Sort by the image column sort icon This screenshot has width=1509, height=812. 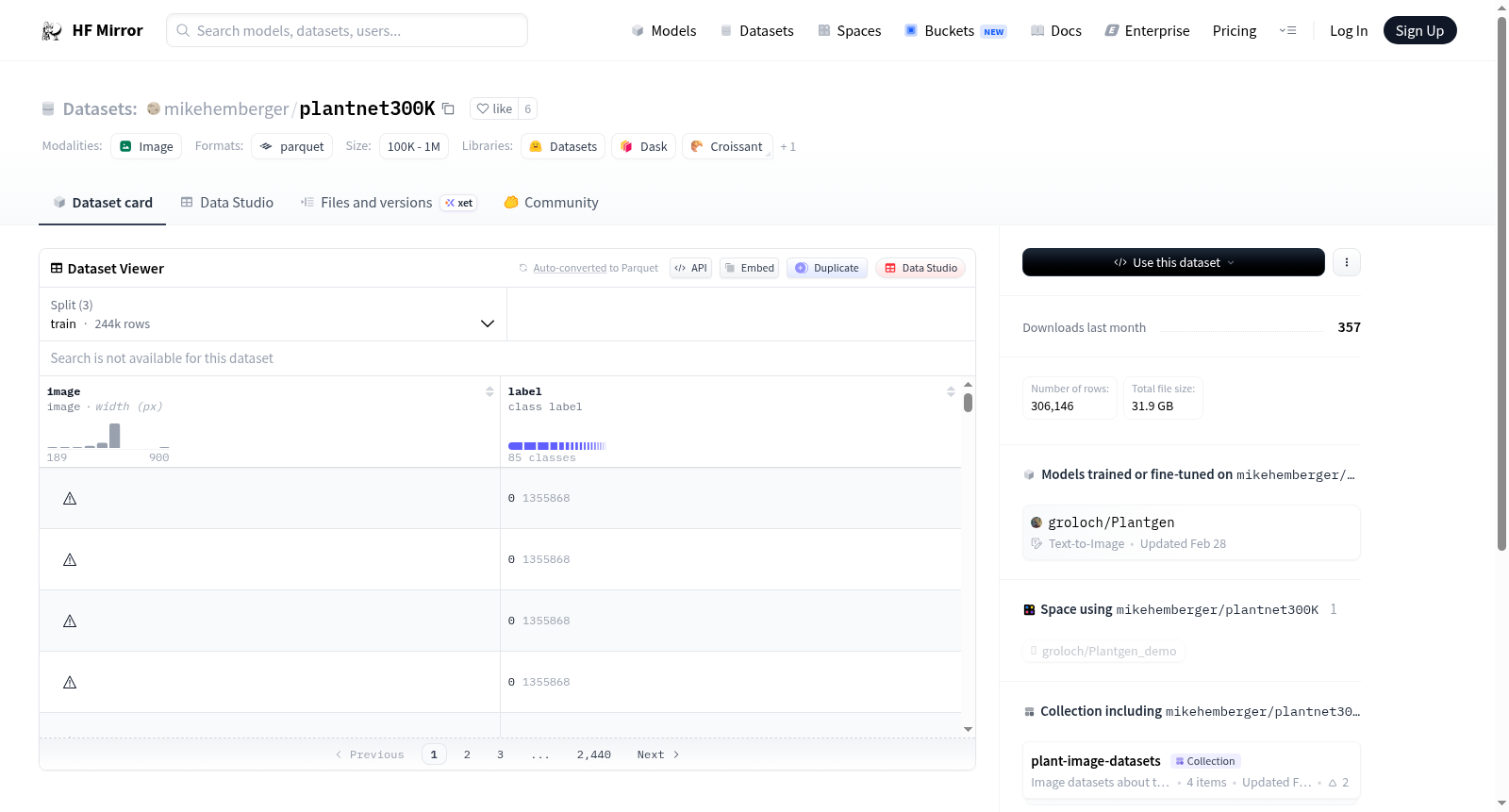(x=489, y=391)
